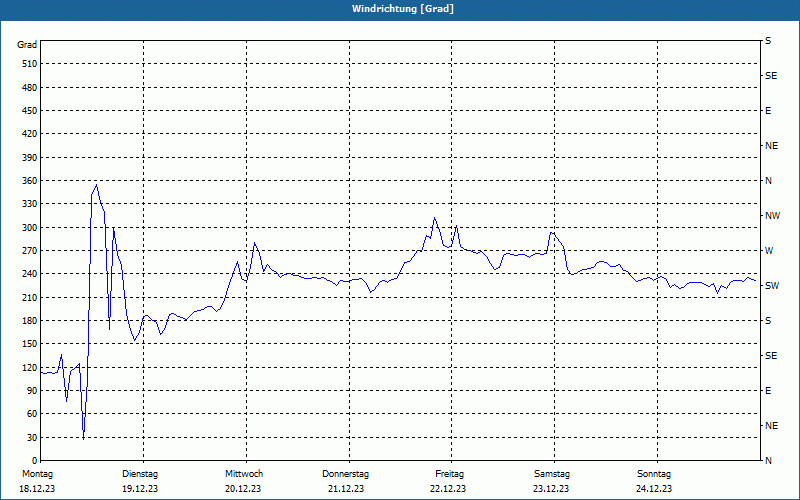
Task: Click the 'Freitag' day label
Action: click(x=449, y=474)
